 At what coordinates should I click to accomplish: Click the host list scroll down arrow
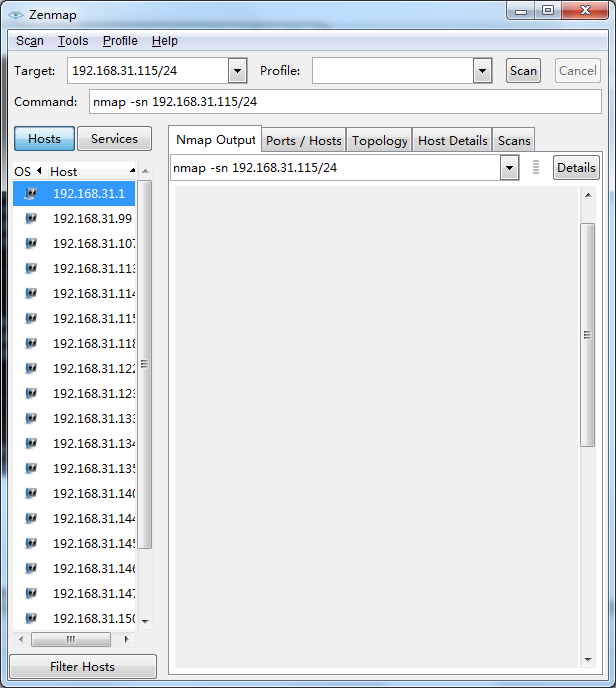pyautogui.click(x=146, y=621)
